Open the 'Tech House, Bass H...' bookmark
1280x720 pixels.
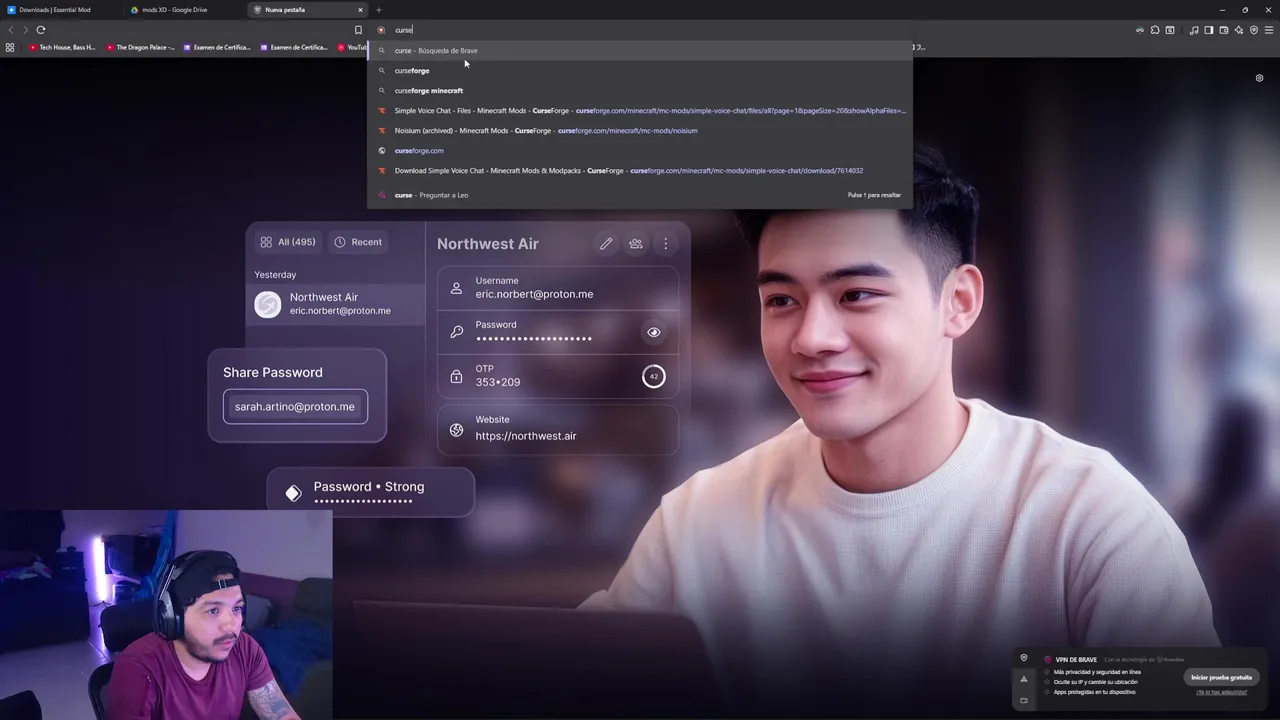click(62, 47)
